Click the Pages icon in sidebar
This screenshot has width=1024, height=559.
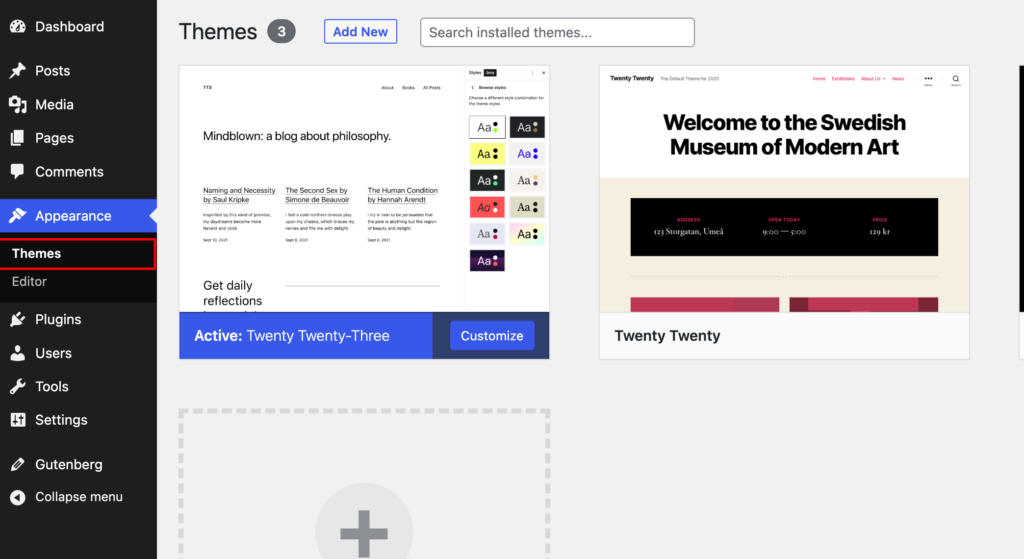(x=17, y=138)
